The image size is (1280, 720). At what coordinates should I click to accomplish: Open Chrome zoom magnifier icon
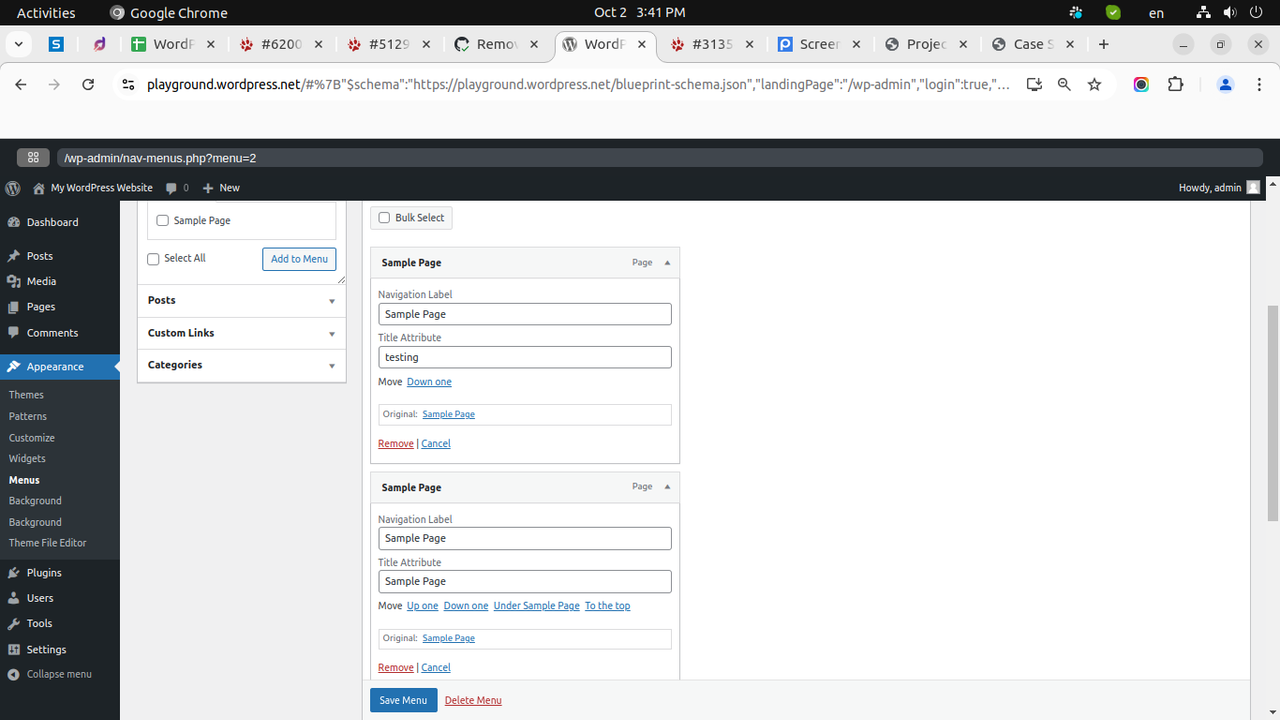pyautogui.click(x=1064, y=85)
